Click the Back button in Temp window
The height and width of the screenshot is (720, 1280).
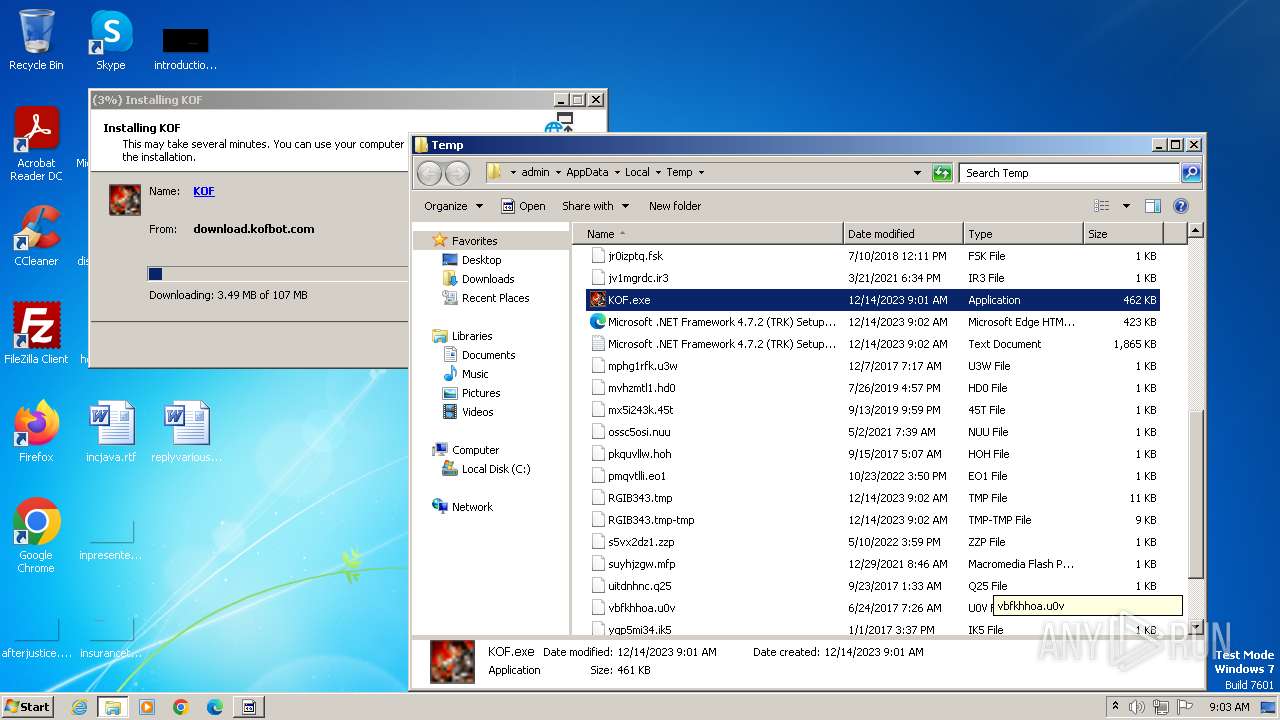point(429,173)
